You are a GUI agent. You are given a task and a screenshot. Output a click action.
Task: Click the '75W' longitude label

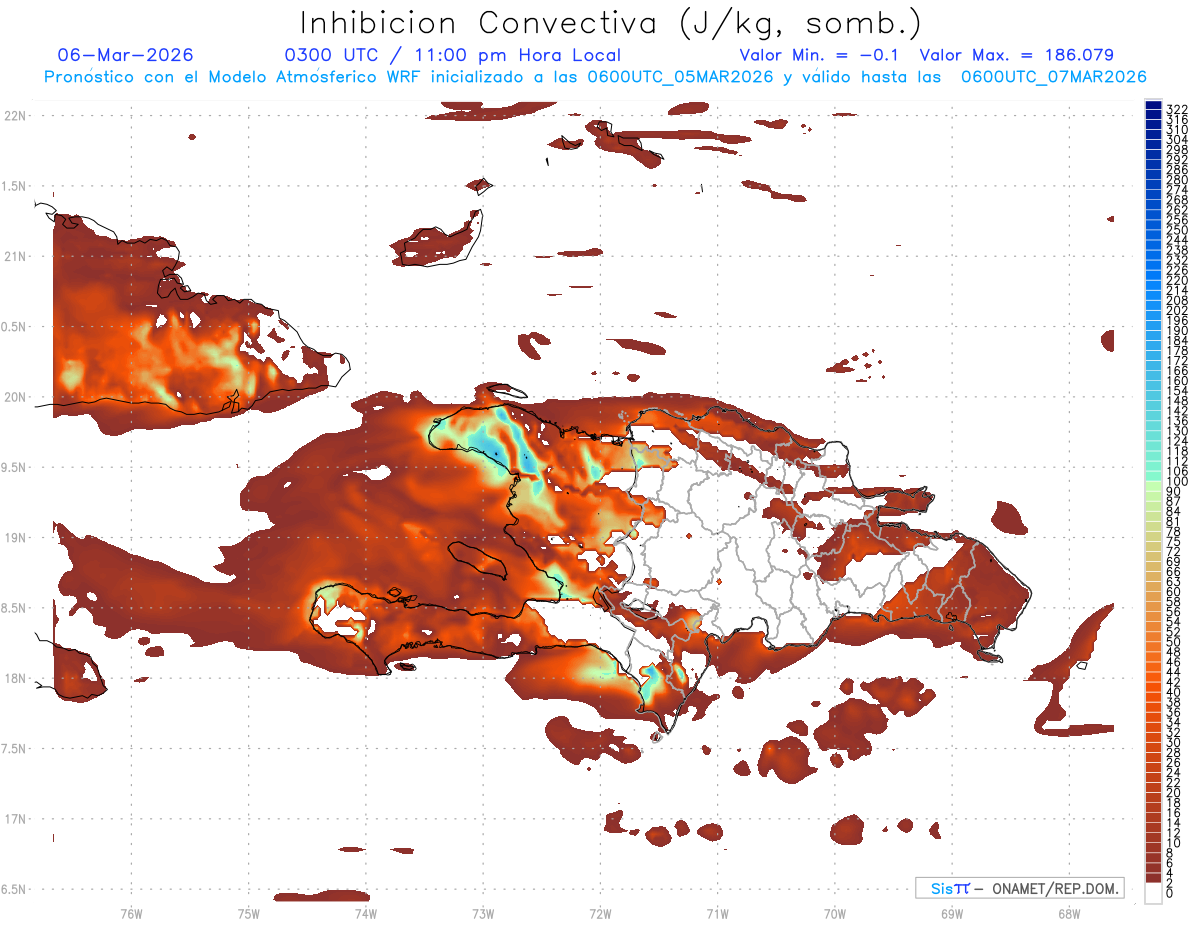pos(248,913)
